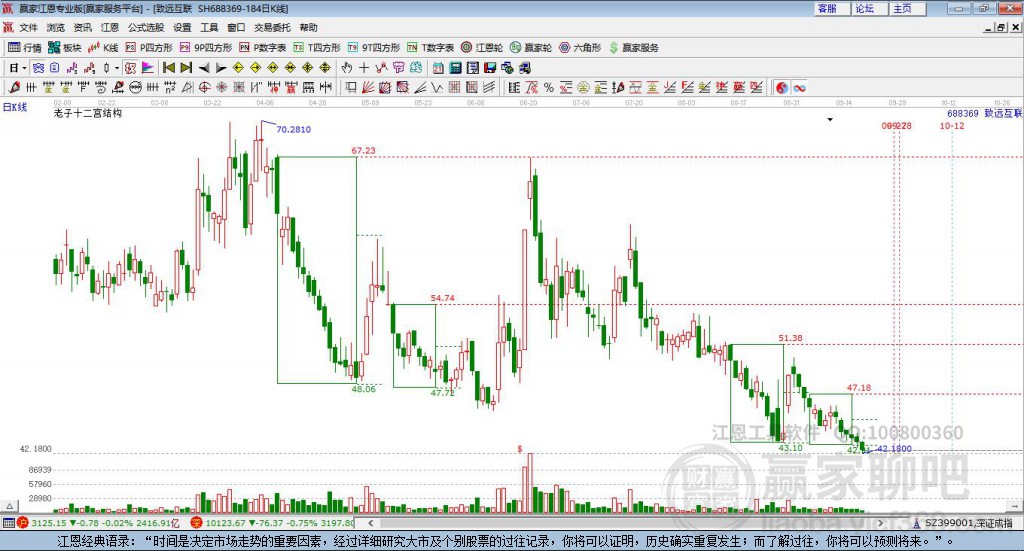This screenshot has width=1024, height=551.
Task: Click the first yellow diamond arrow icon
Action: click(238, 68)
